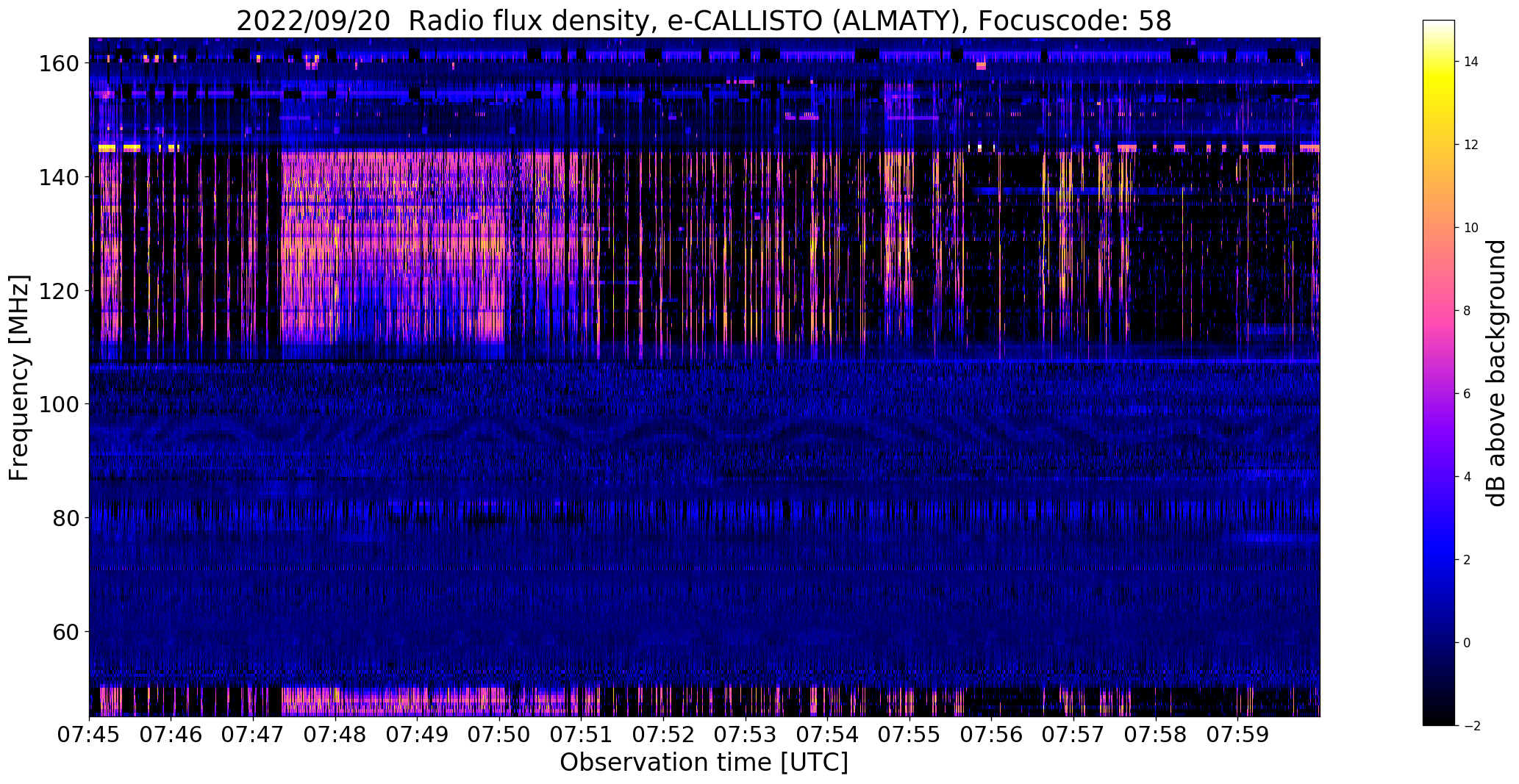The width and height of the screenshot is (1519, 784).
Task: Click the 07:59 time tick label
Action: click(1237, 736)
